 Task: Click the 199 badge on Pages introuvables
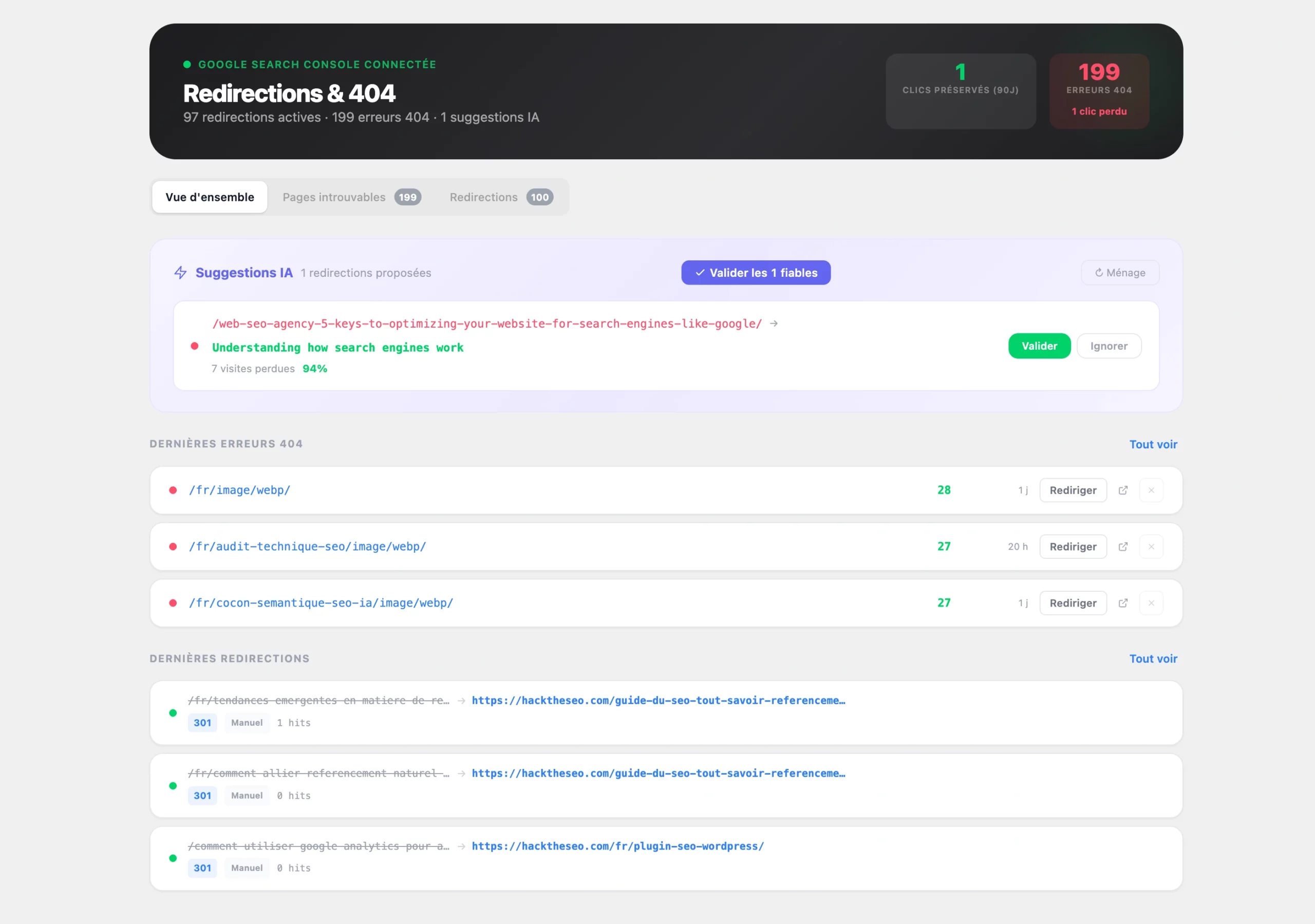(407, 197)
